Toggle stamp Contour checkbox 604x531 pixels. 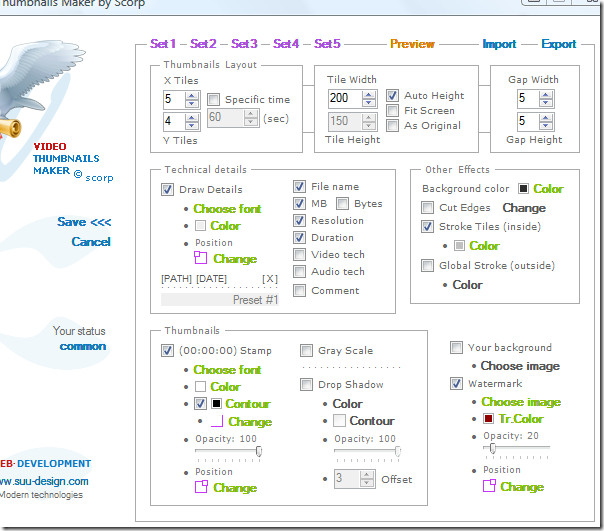point(200,403)
